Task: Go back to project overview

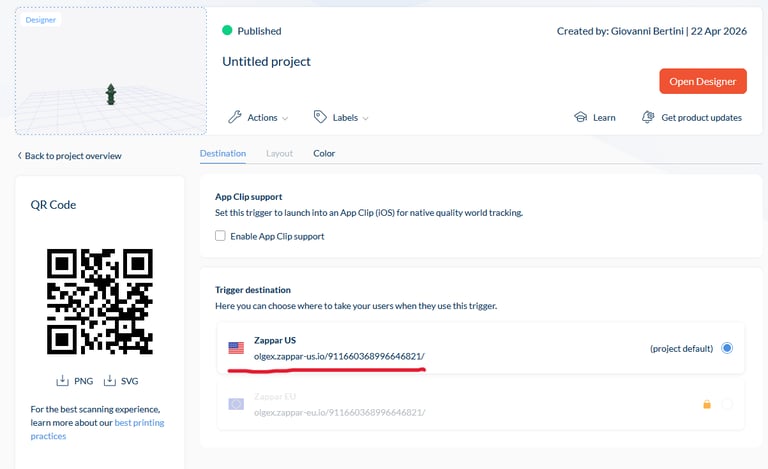Action: (70, 156)
